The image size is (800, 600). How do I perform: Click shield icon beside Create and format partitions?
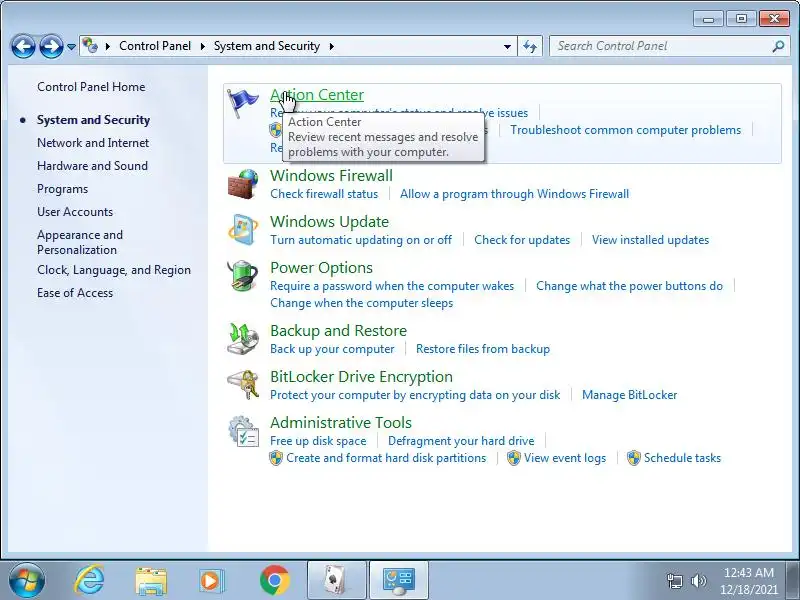[276, 458]
